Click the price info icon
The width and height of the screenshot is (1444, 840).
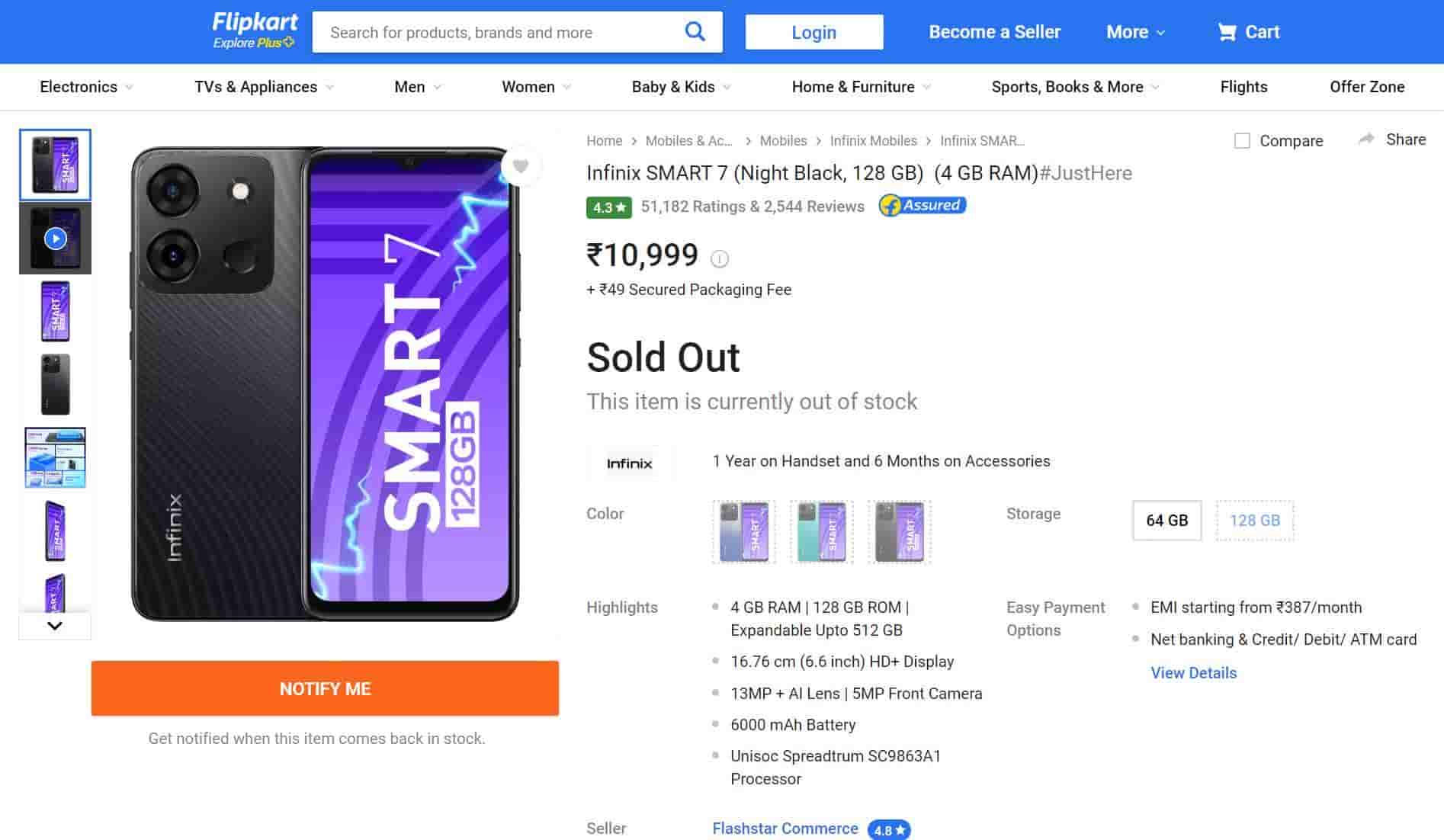[x=717, y=258]
